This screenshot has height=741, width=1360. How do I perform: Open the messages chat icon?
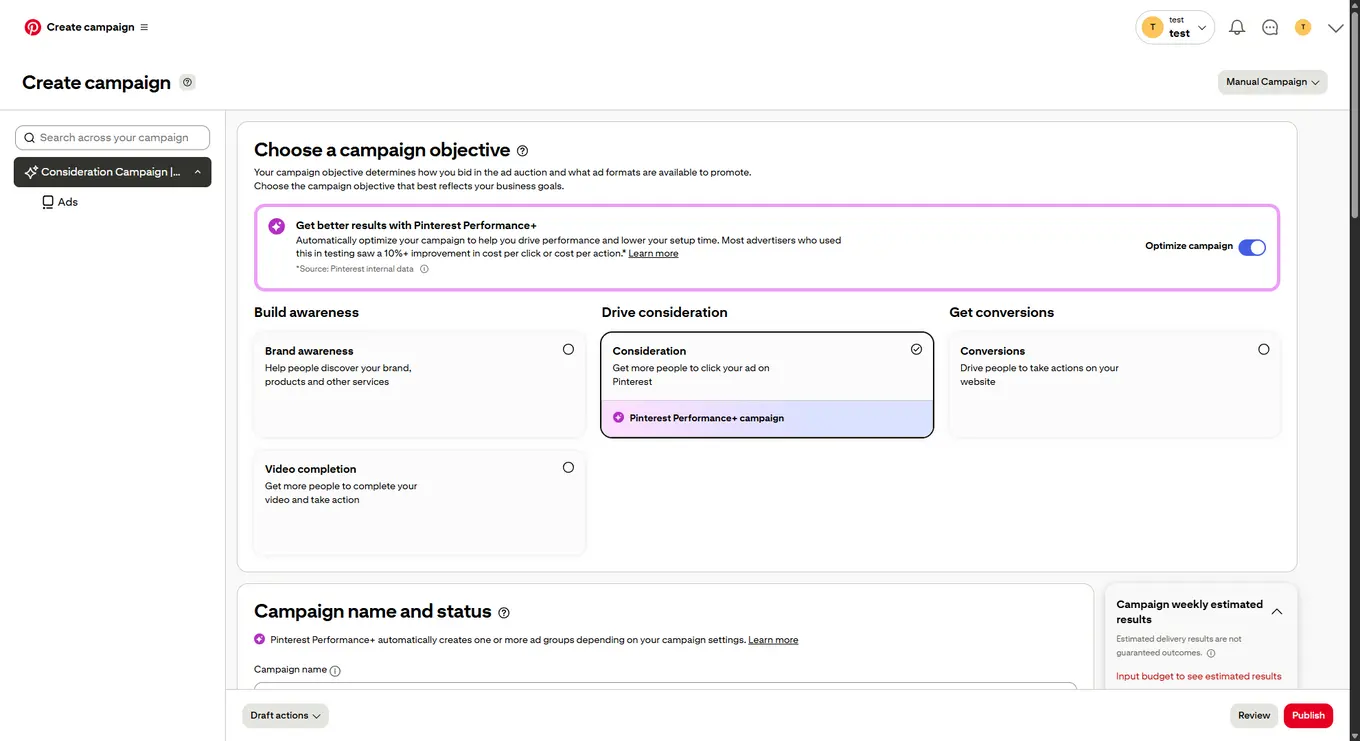point(1270,27)
